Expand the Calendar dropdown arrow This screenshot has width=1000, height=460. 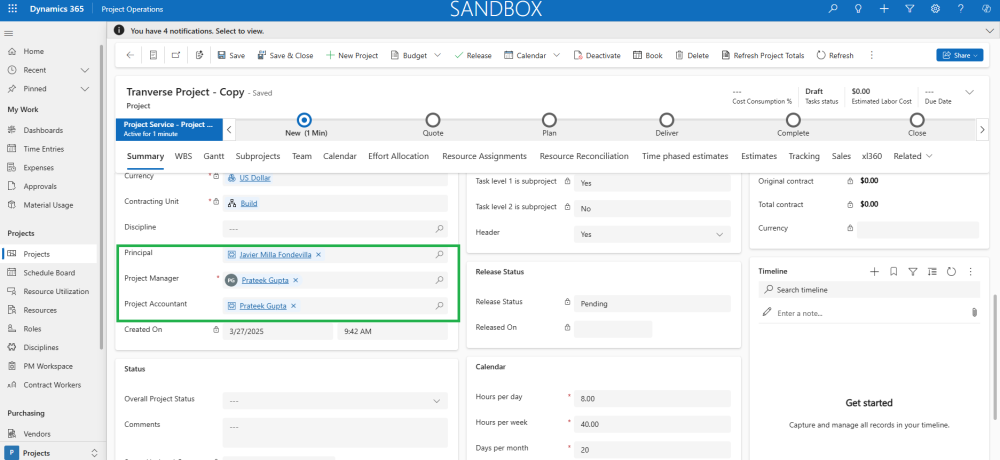coord(557,56)
